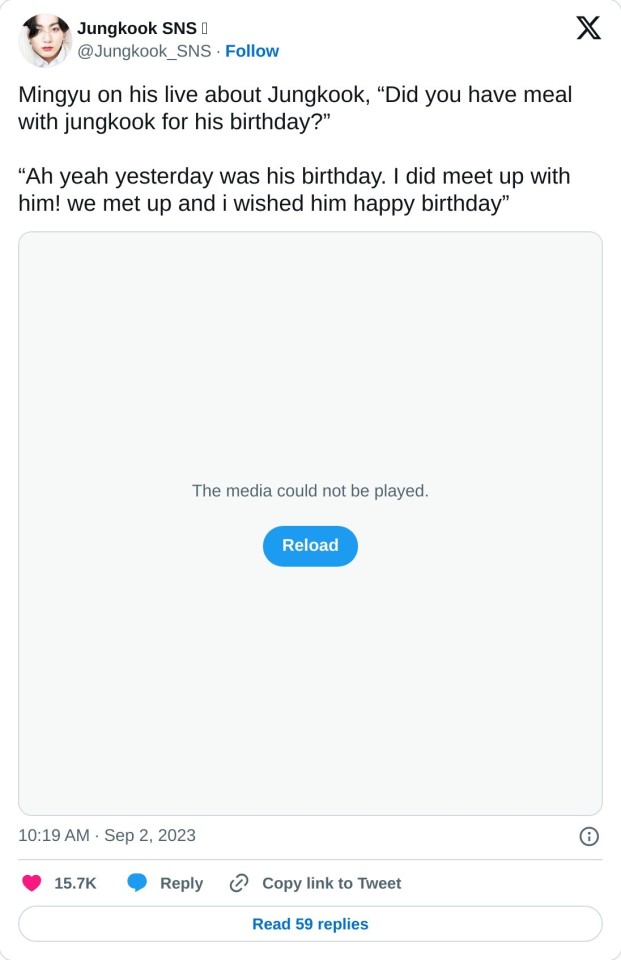Click the media could not be played message

point(310,491)
